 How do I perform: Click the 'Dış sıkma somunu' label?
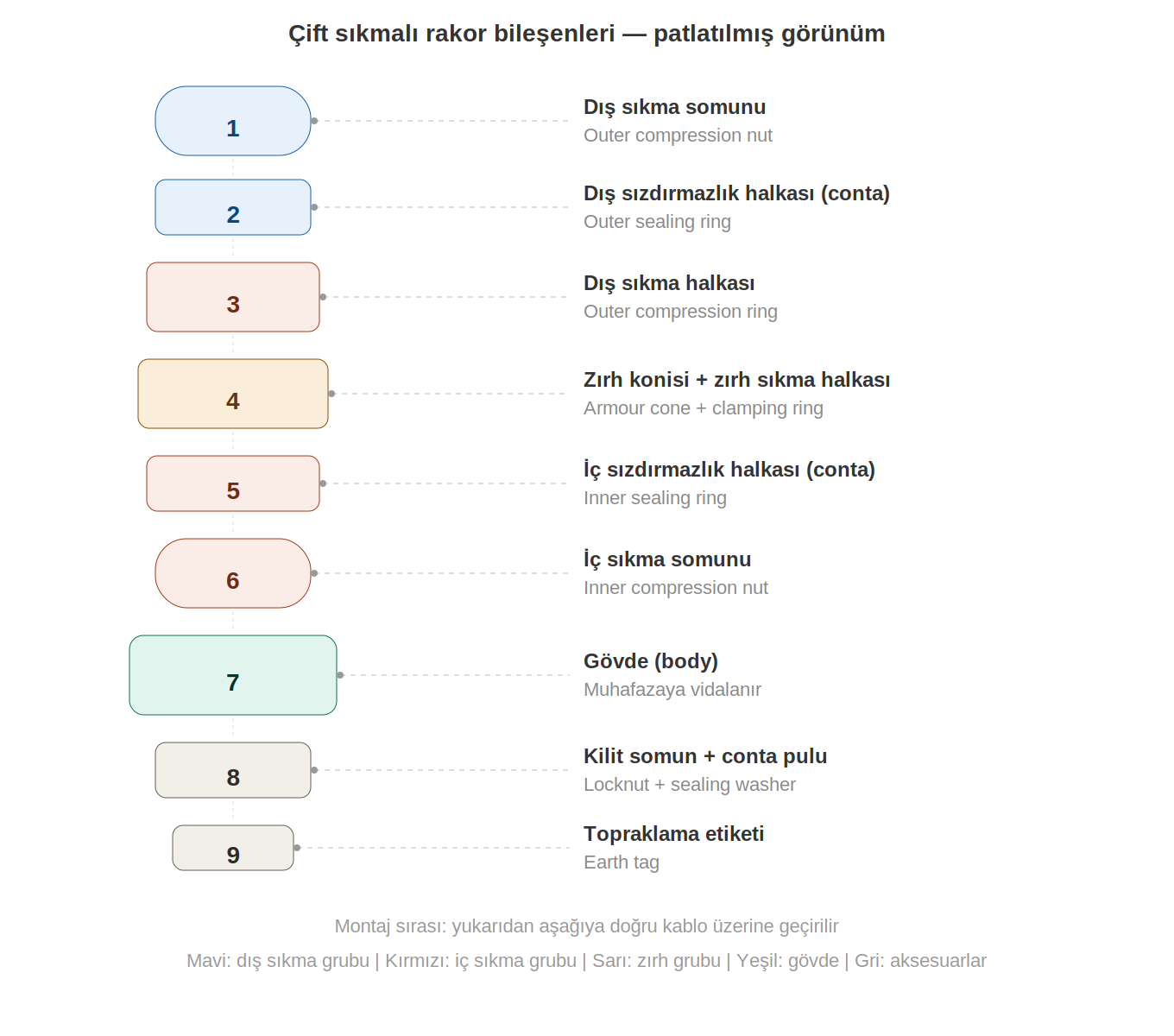pyautogui.click(x=674, y=107)
